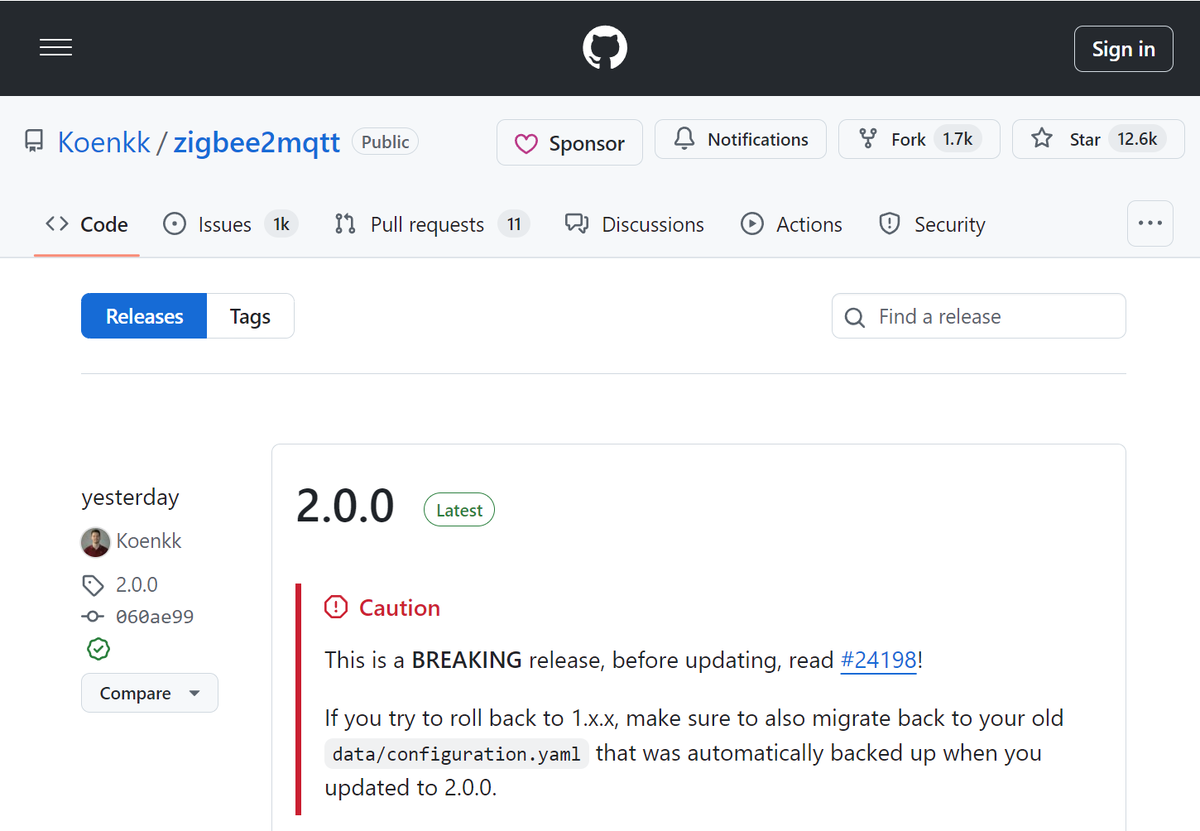Open the three-dots overflow menu
The image size is (1200, 831).
(x=1149, y=224)
